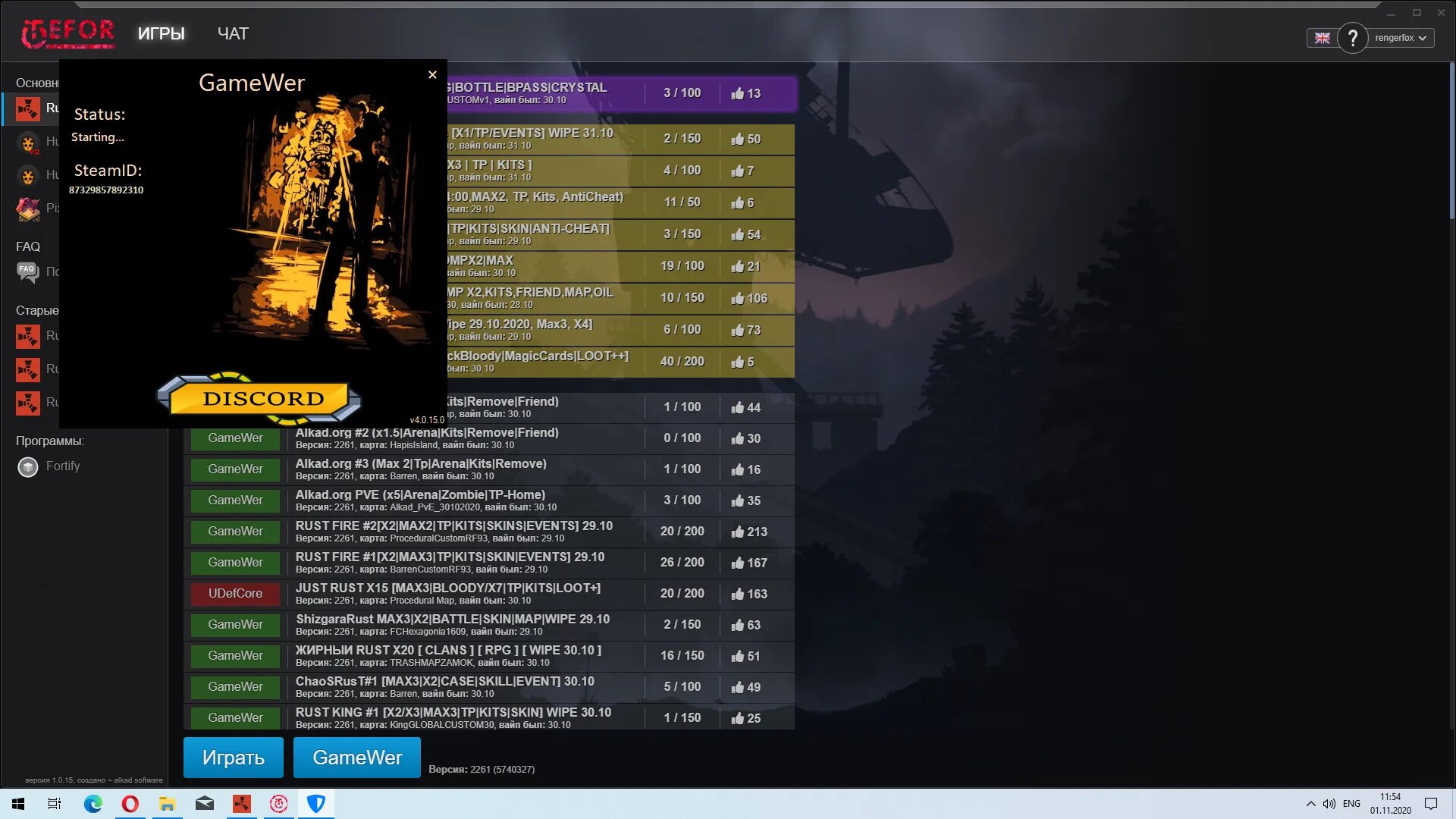Switch language with the UK flag icon
This screenshot has height=819, width=1456.
[1322, 38]
